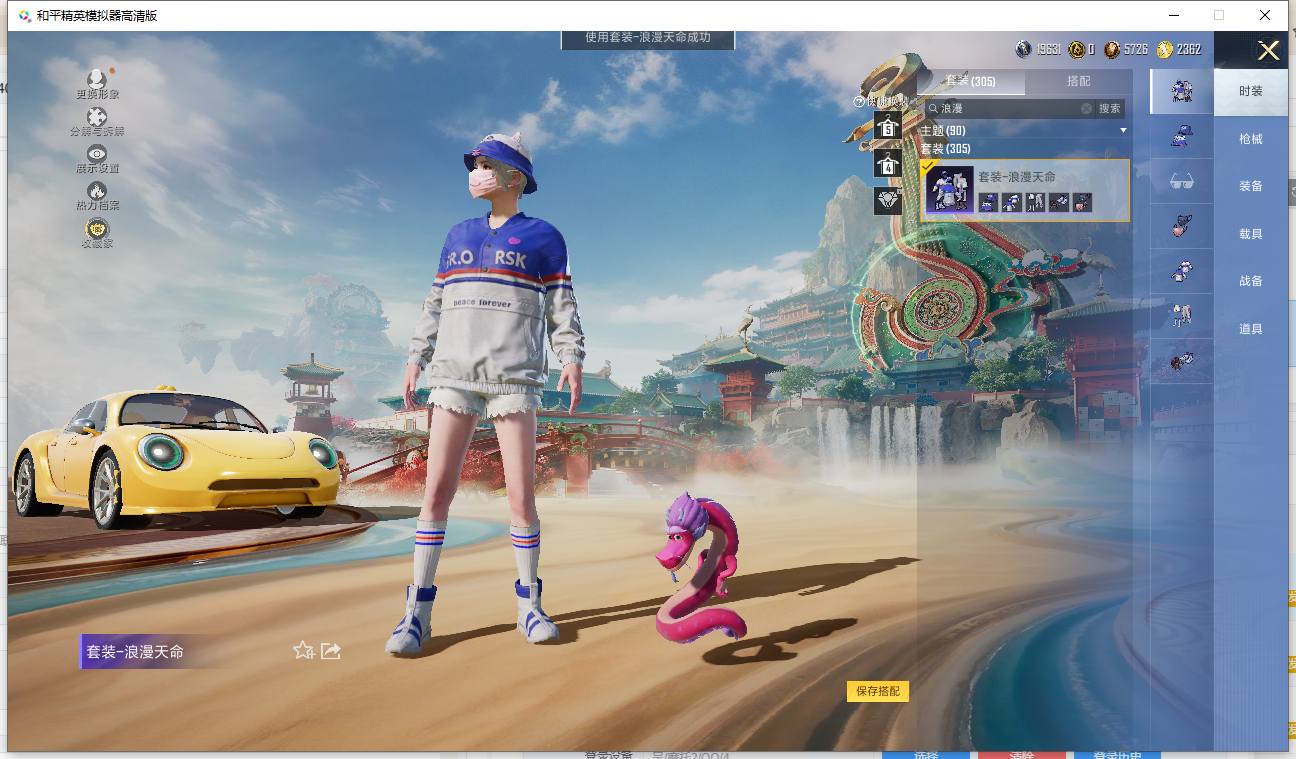The image size is (1296, 759).
Task: Click the 使用套装-浪漫天命成功 notification
Action: (x=648, y=38)
